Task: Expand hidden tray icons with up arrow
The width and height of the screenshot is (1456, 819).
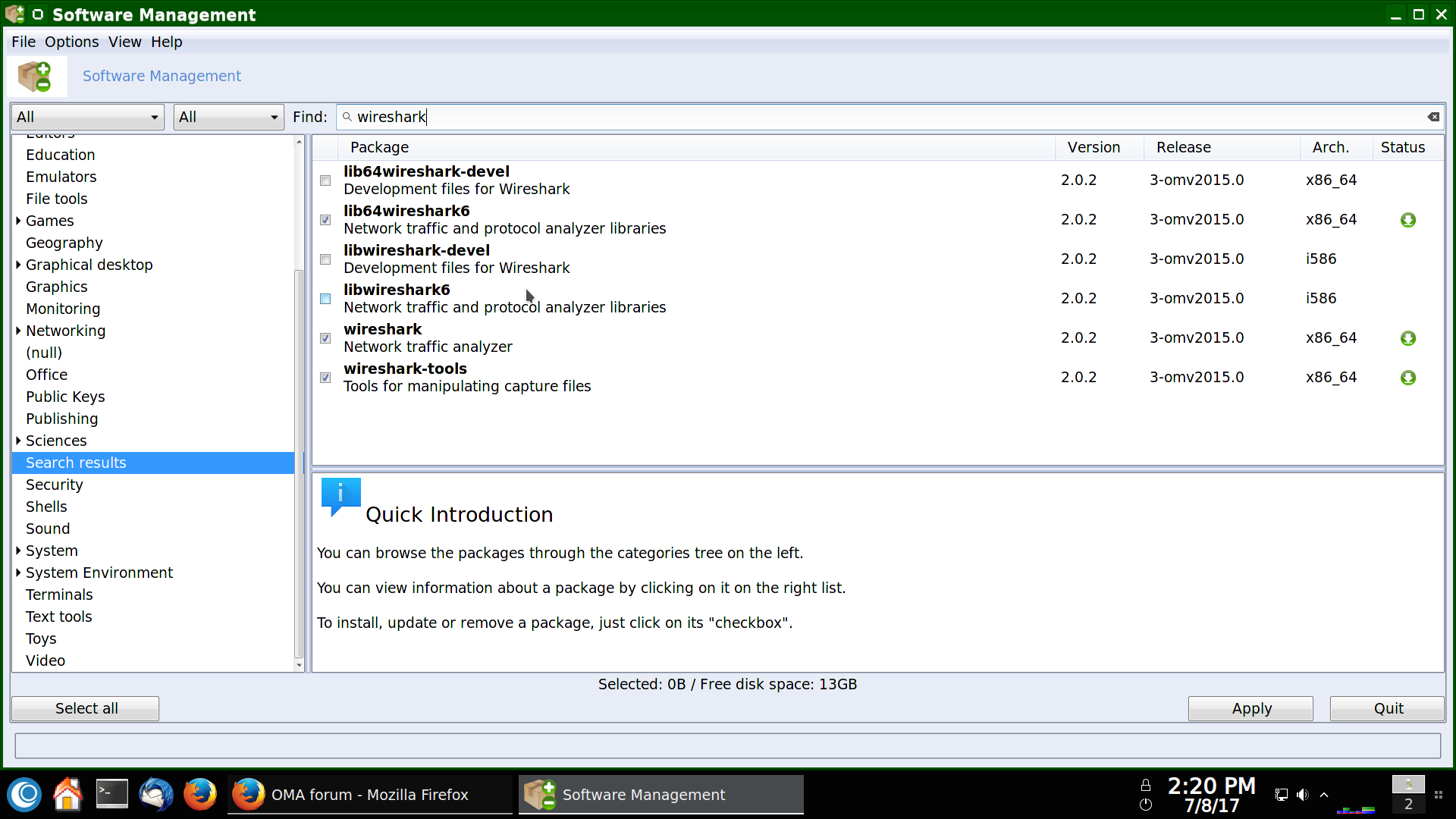Action: pyautogui.click(x=1324, y=795)
